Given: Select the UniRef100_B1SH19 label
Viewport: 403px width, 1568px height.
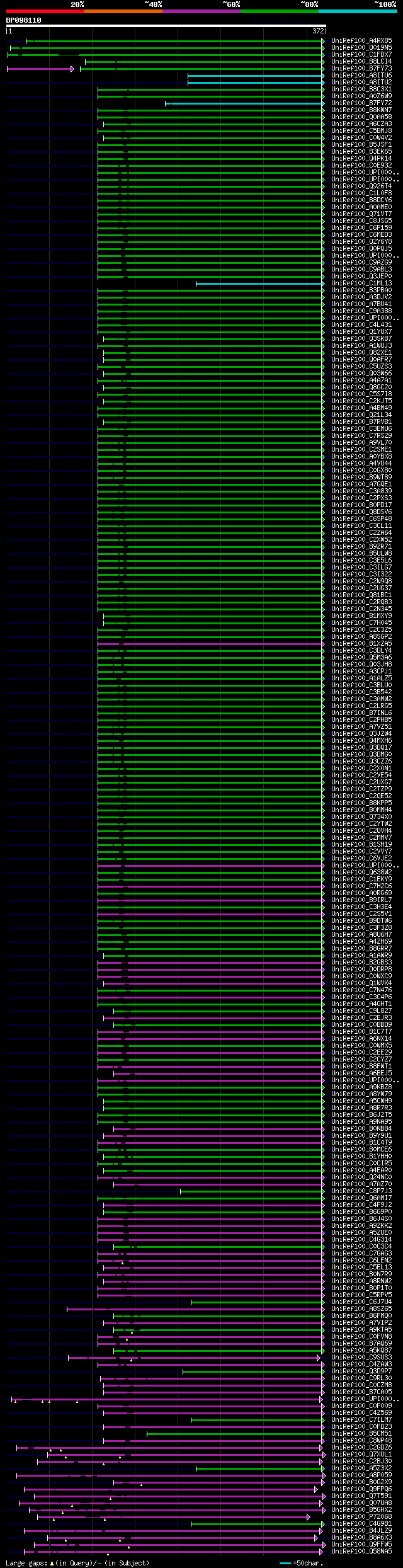Looking at the screenshot, I should pos(361,845).
